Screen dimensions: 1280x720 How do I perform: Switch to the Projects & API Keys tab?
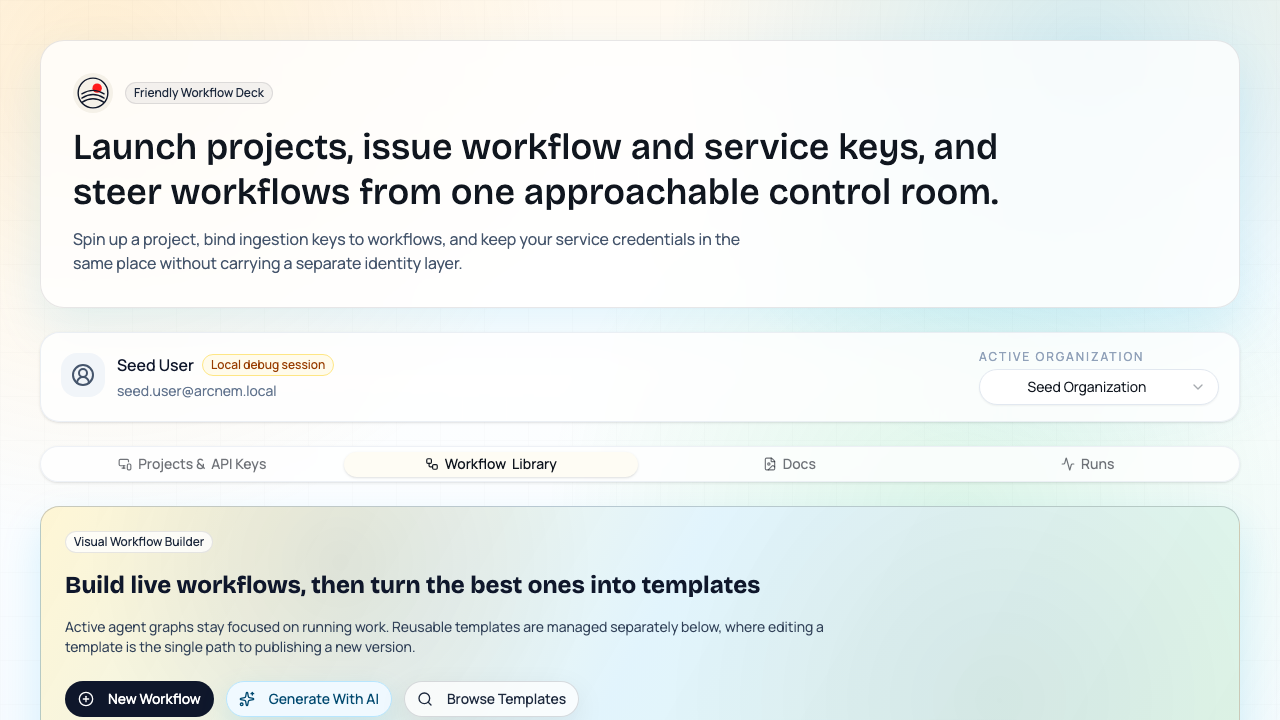pos(192,464)
